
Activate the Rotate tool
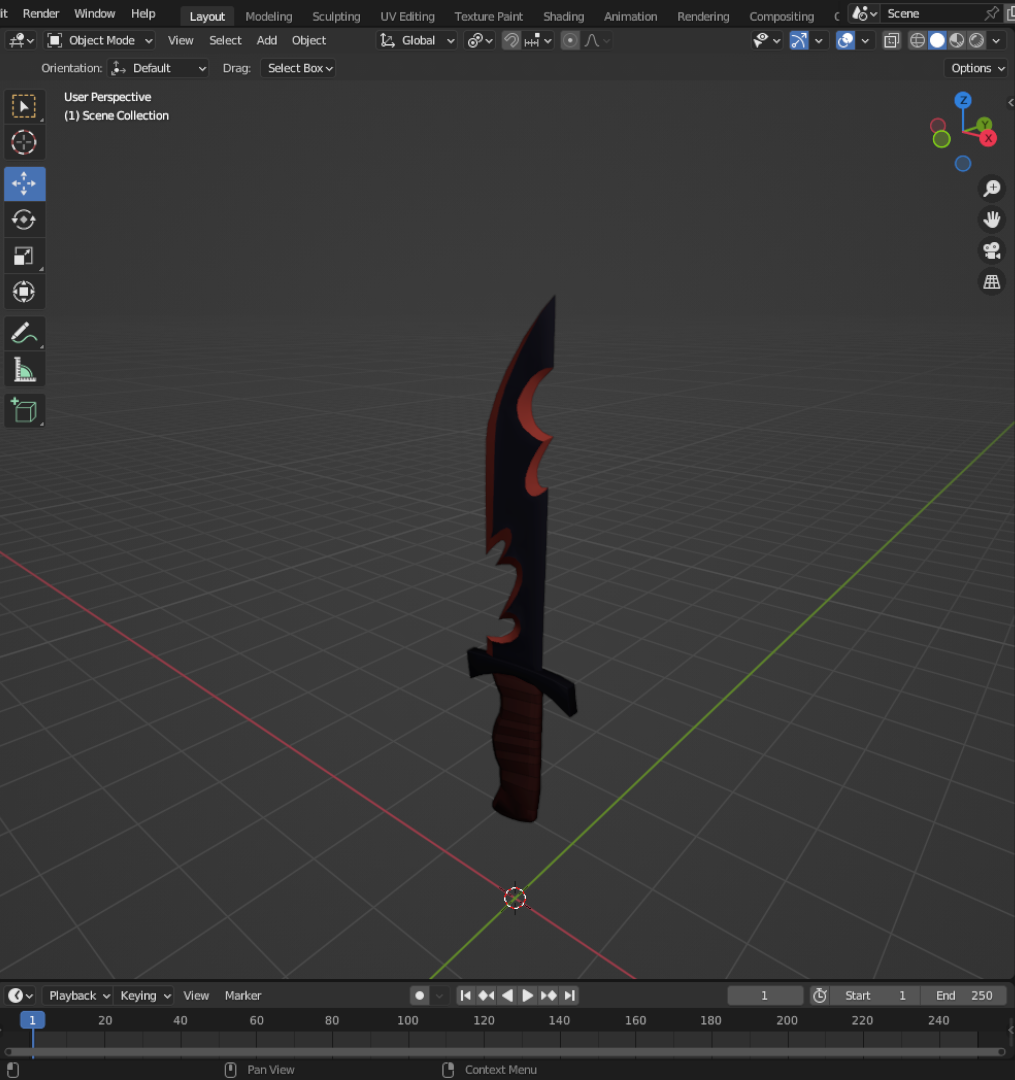click(24, 220)
